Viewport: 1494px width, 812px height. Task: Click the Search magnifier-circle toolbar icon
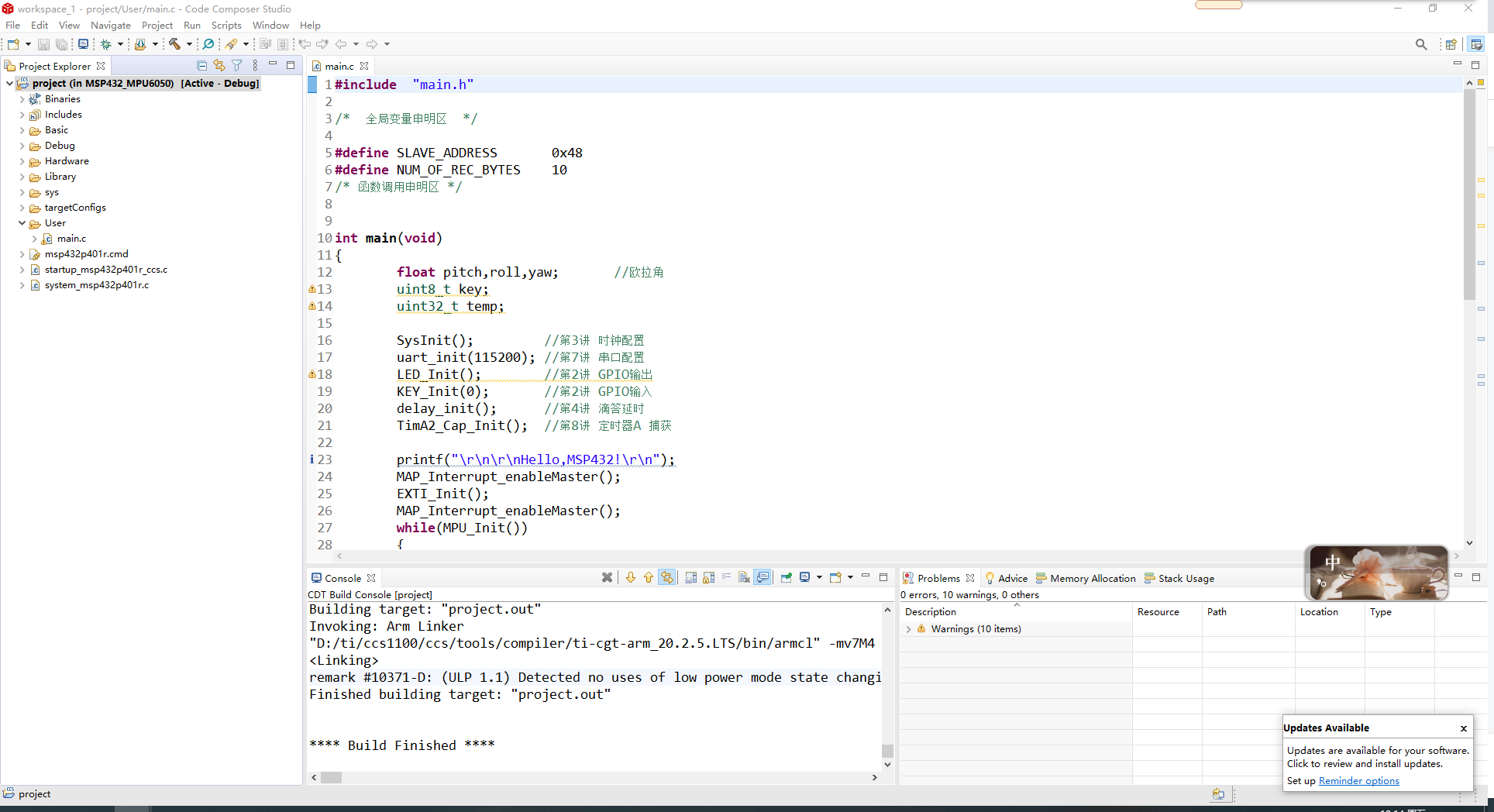[x=208, y=44]
